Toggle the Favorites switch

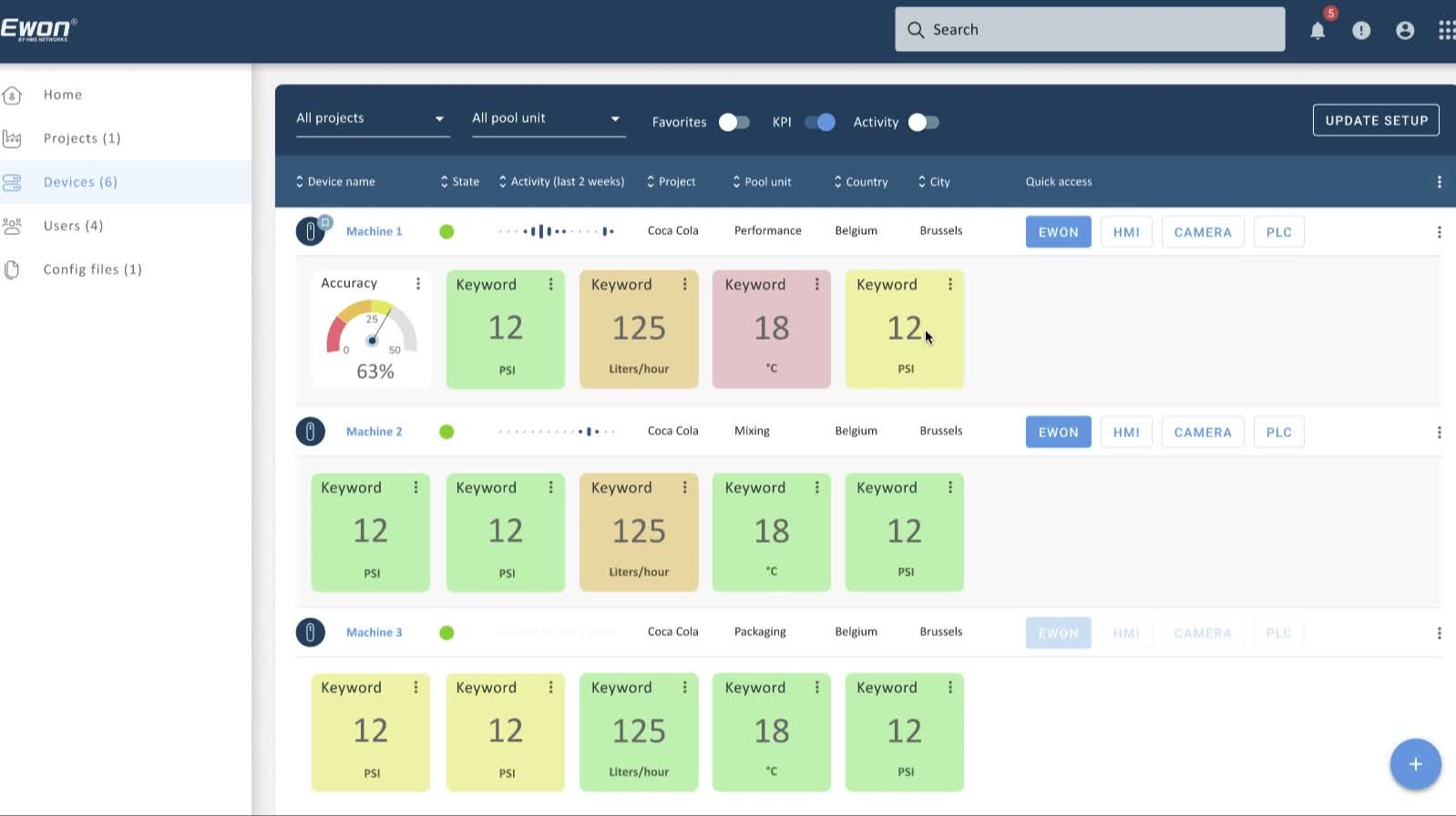click(734, 122)
